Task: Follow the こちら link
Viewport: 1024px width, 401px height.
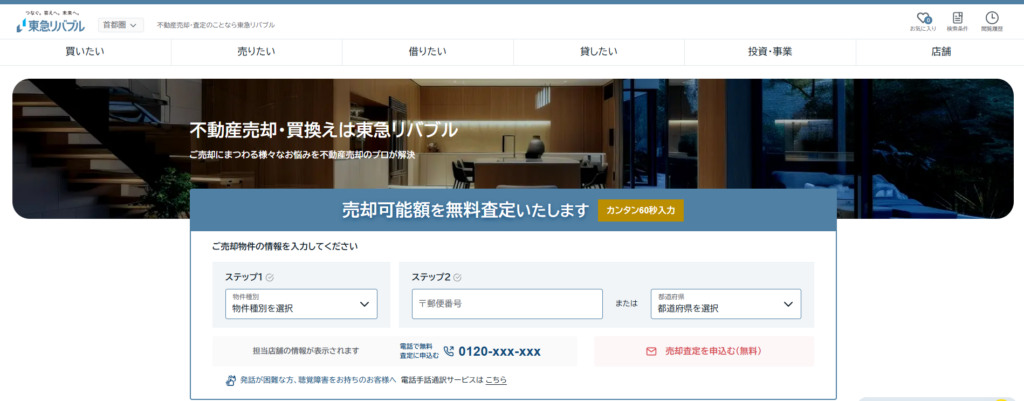Action: click(x=496, y=379)
